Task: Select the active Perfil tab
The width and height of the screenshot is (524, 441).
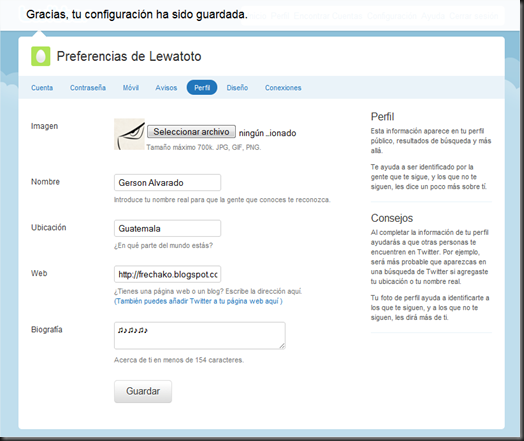Action: tap(202, 88)
